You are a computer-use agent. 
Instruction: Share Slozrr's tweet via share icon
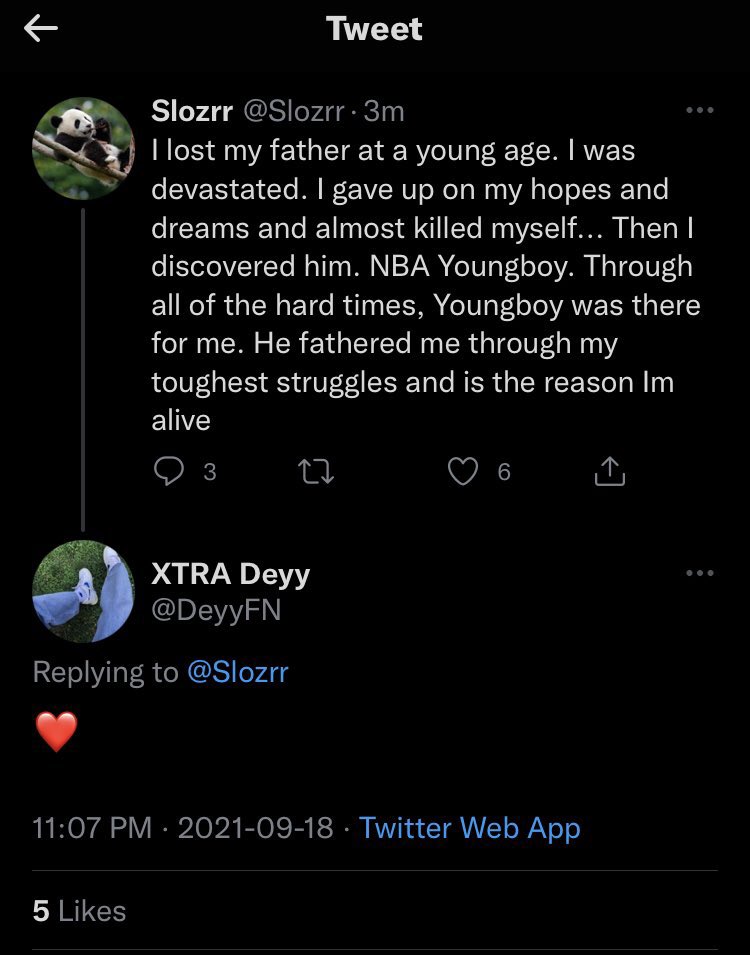tap(609, 471)
